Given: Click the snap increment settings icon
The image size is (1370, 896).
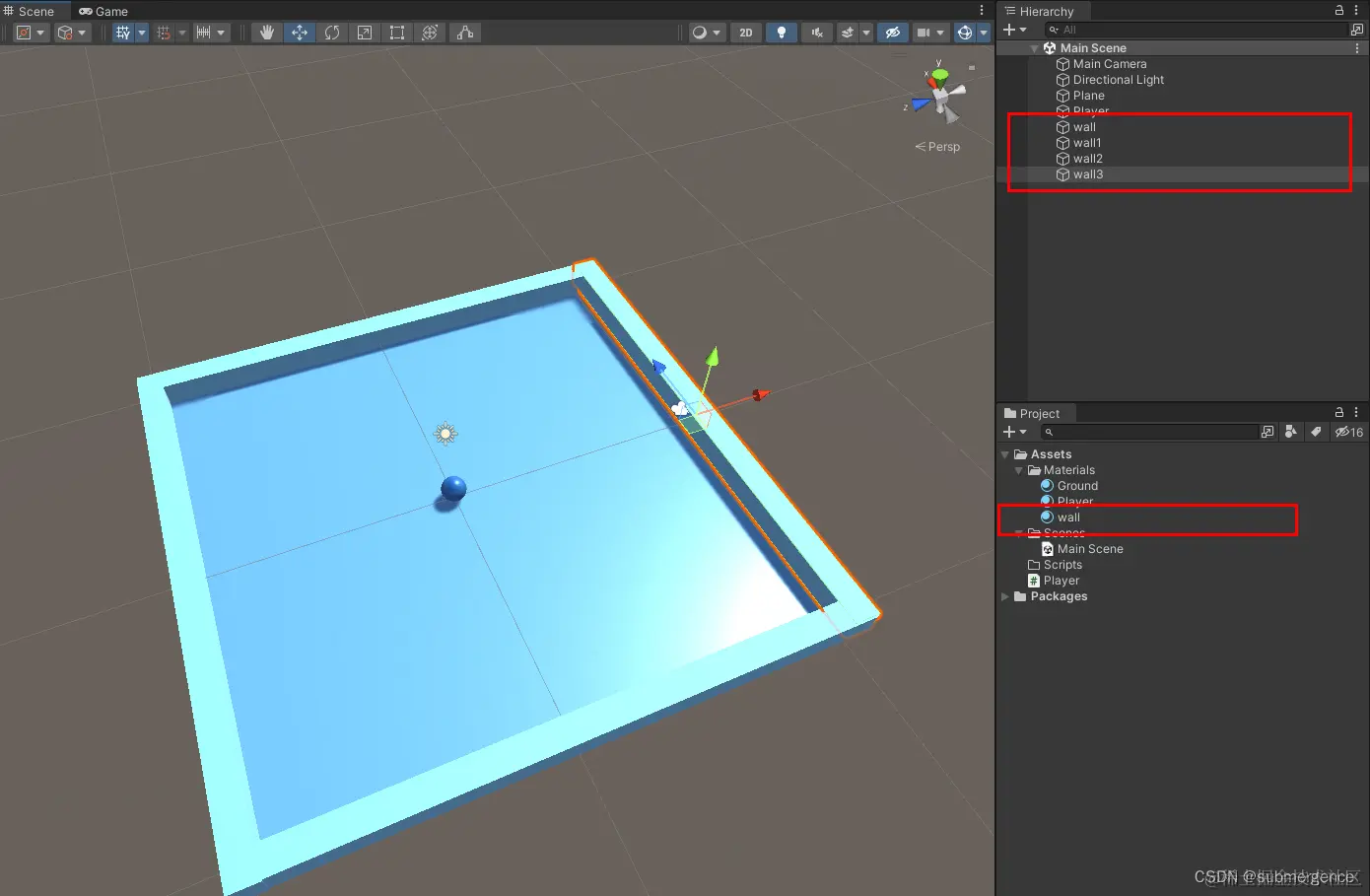Looking at the screenshot, I should pyautogui.click(x=204, y=33).
